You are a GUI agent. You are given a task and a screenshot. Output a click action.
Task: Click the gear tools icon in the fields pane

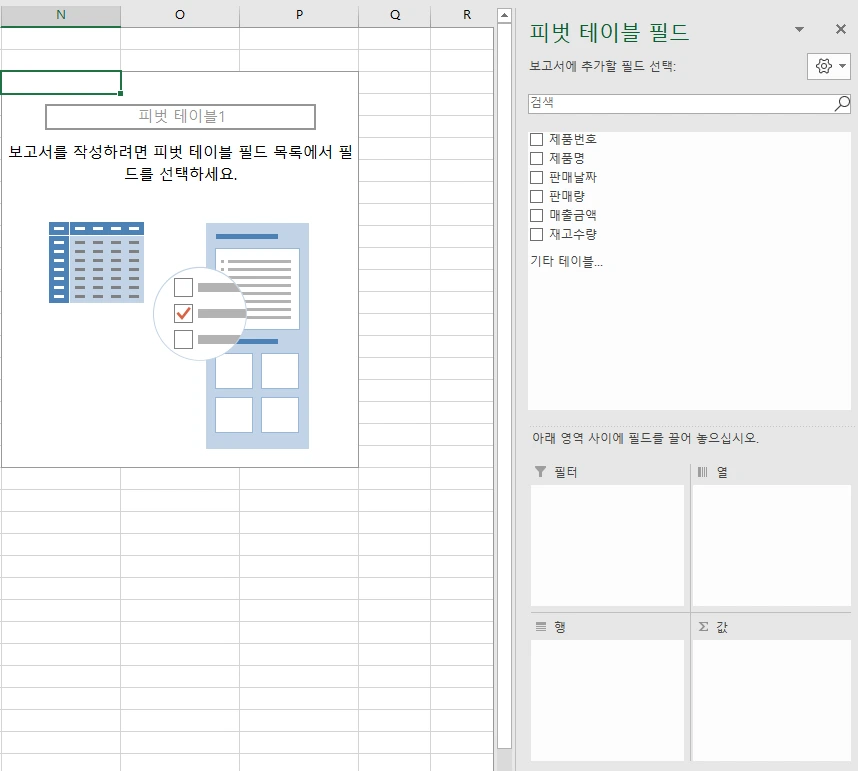(x=823, y=65)
